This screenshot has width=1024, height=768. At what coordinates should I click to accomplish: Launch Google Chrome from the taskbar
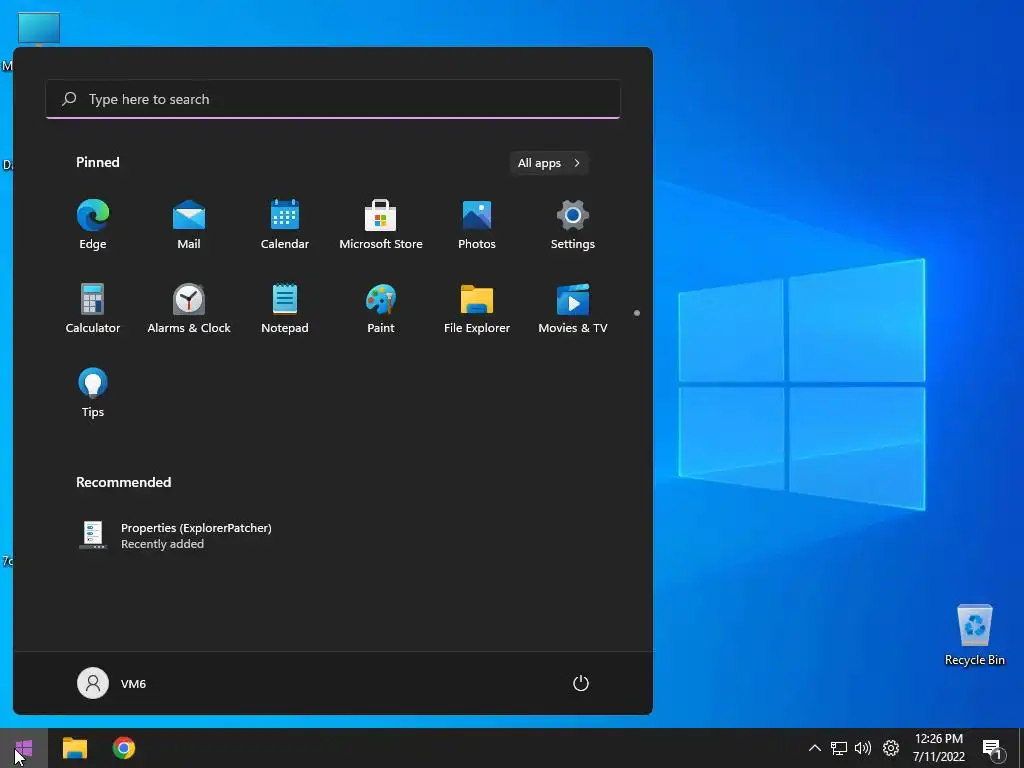[x=123, y=748]
